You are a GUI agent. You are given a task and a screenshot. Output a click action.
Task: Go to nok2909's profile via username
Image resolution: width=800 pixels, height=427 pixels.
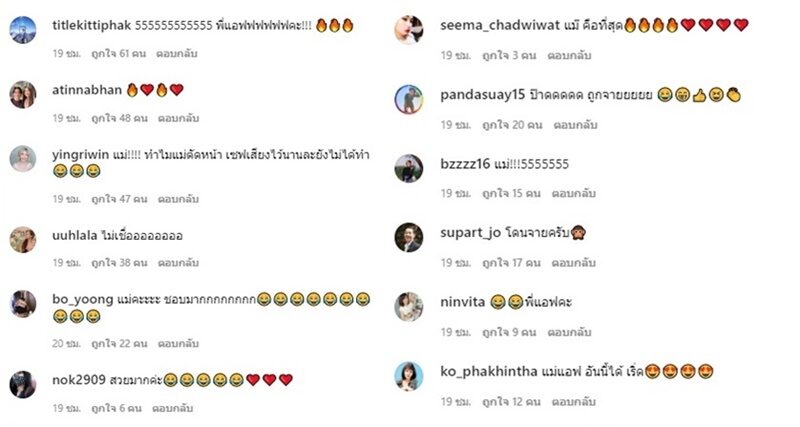79,380
